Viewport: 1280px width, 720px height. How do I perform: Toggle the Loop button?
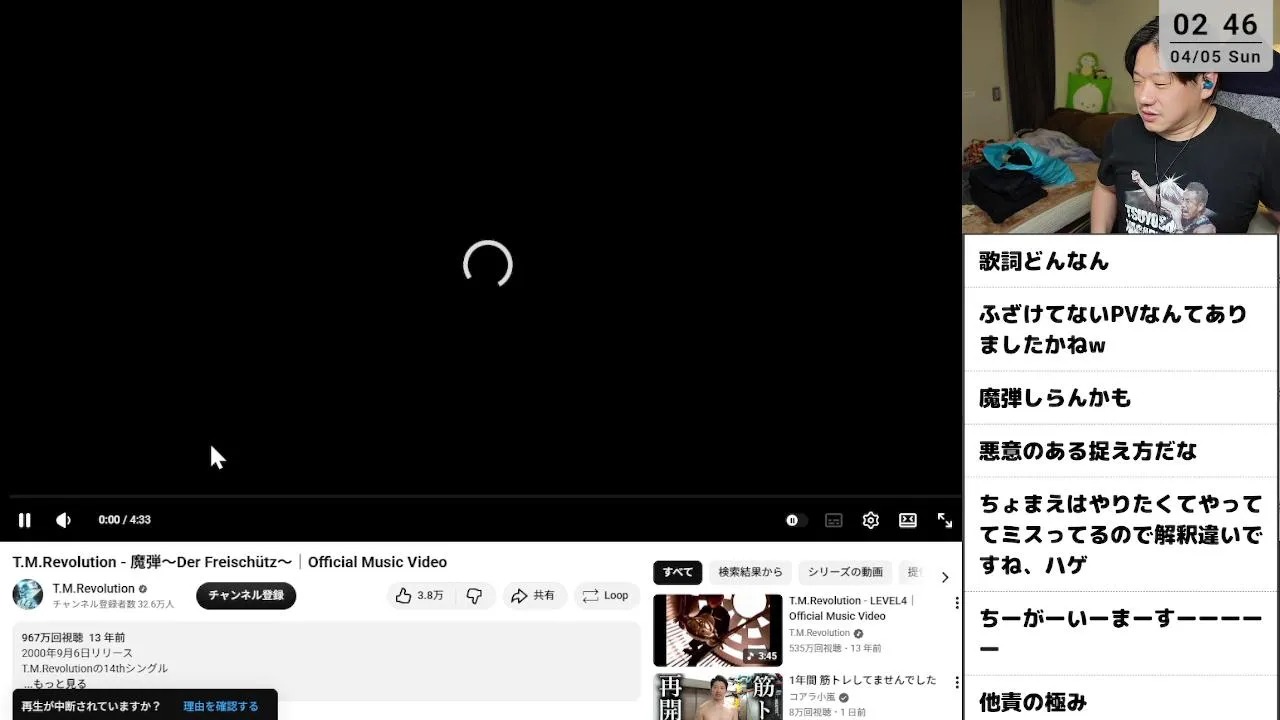[606, 595]
